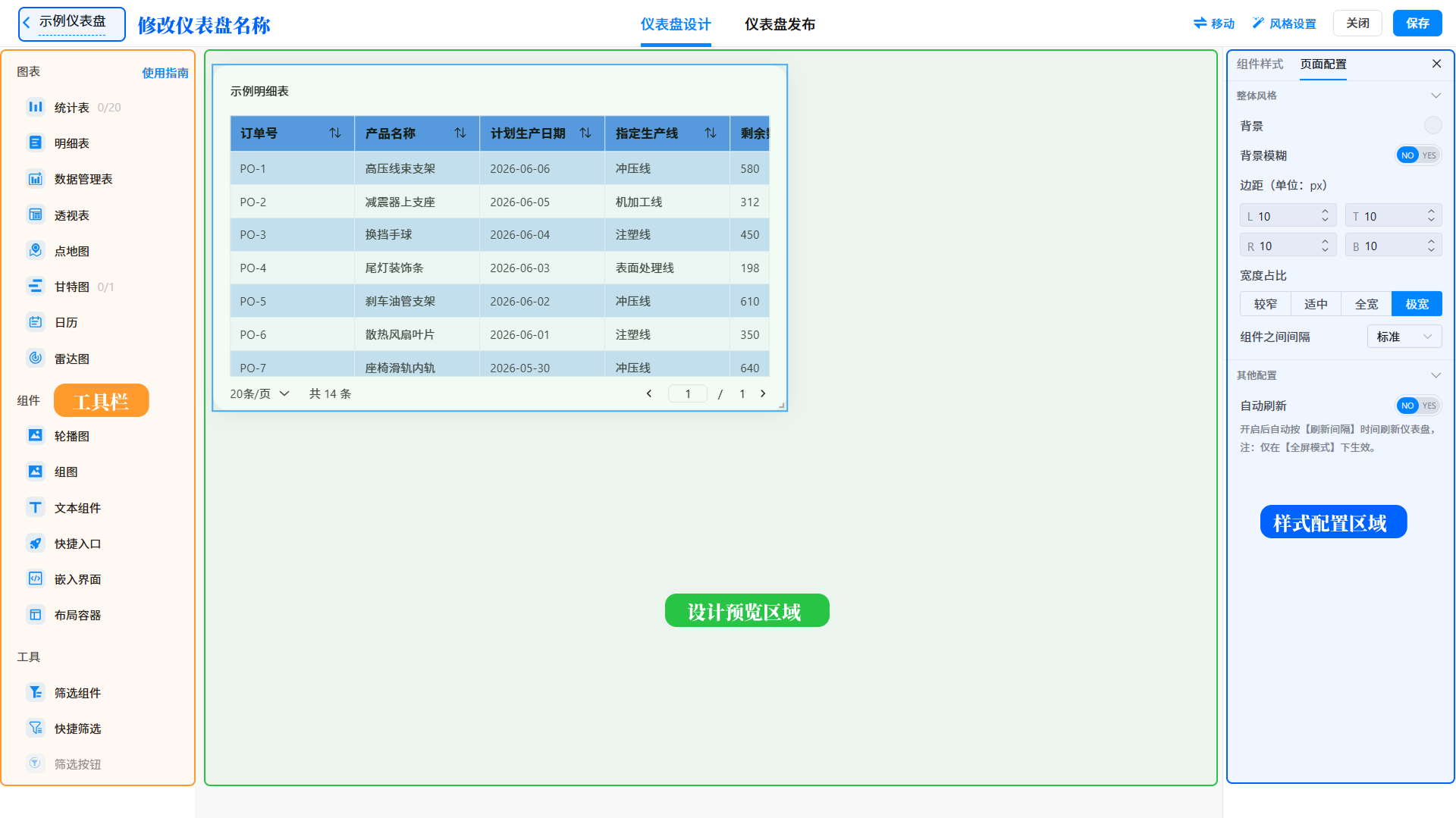Close the style configuration panel
1456x818 pixels.
pos(1436,64)
